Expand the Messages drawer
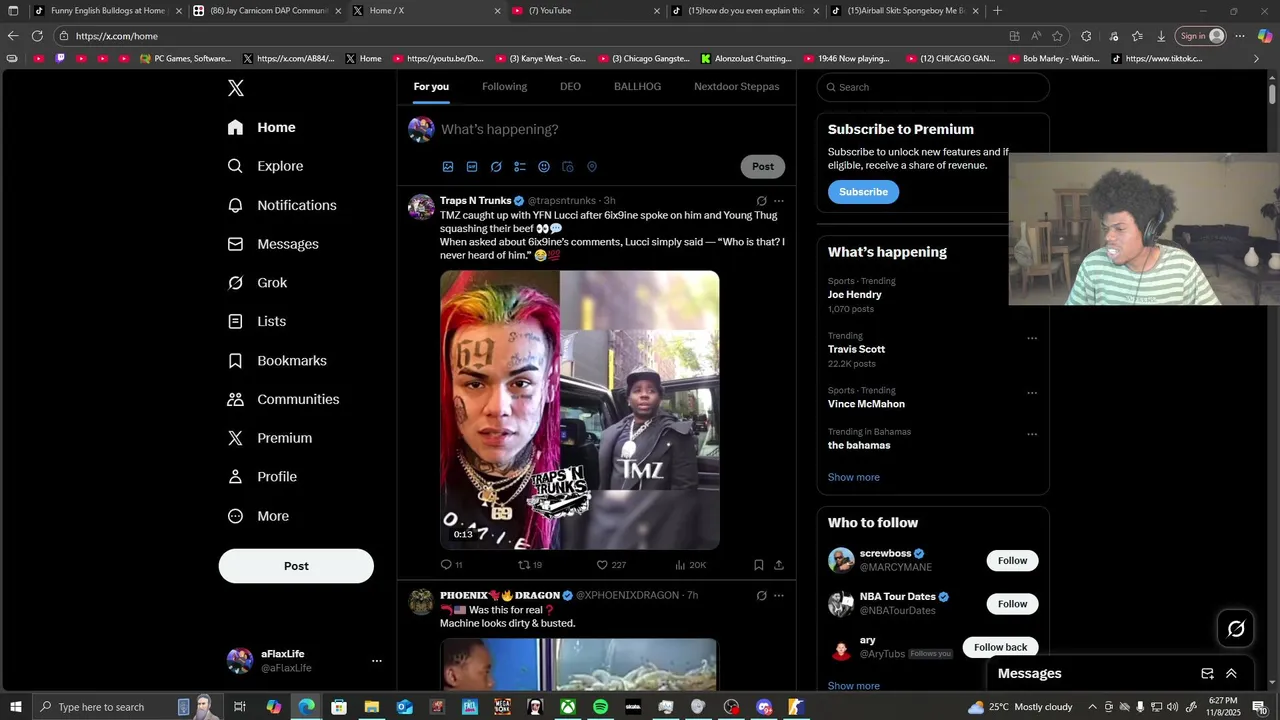Viewport: 1280px width, 720px height. tap(1231, 674)
